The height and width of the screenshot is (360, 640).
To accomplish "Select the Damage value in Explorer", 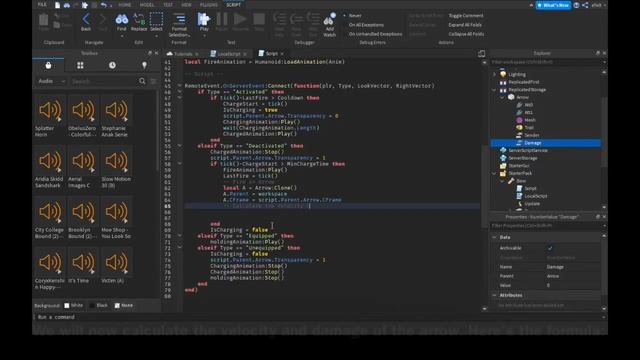I will 546,143.
